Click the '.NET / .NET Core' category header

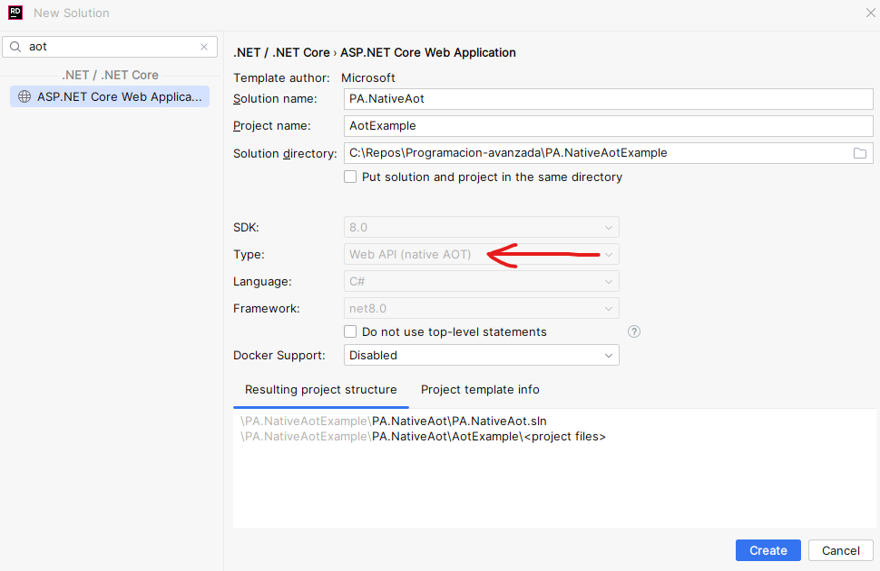click(110, 75)
